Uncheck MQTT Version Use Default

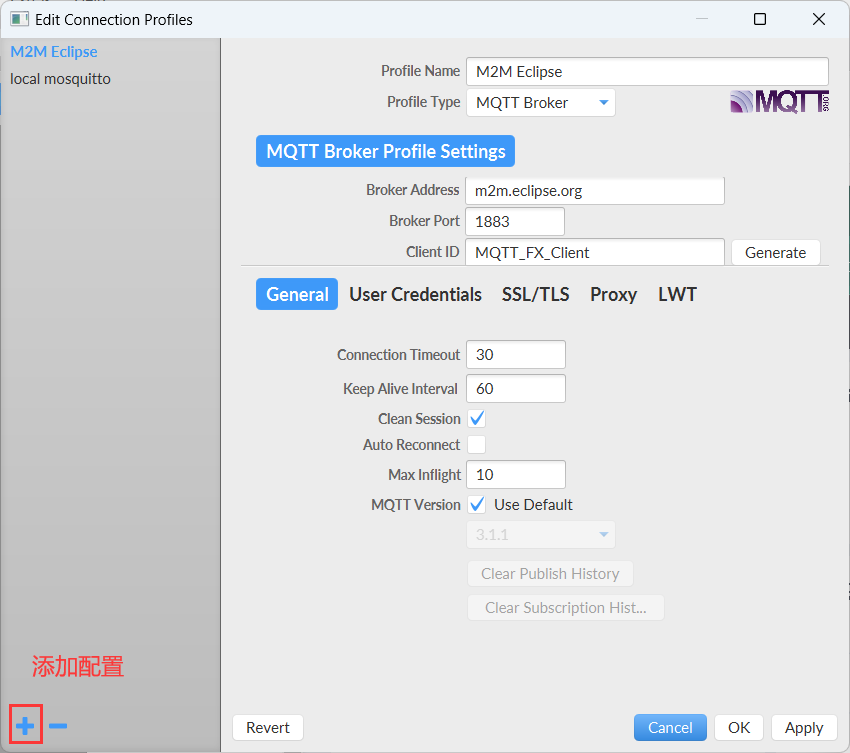click(x=477, y=505)
